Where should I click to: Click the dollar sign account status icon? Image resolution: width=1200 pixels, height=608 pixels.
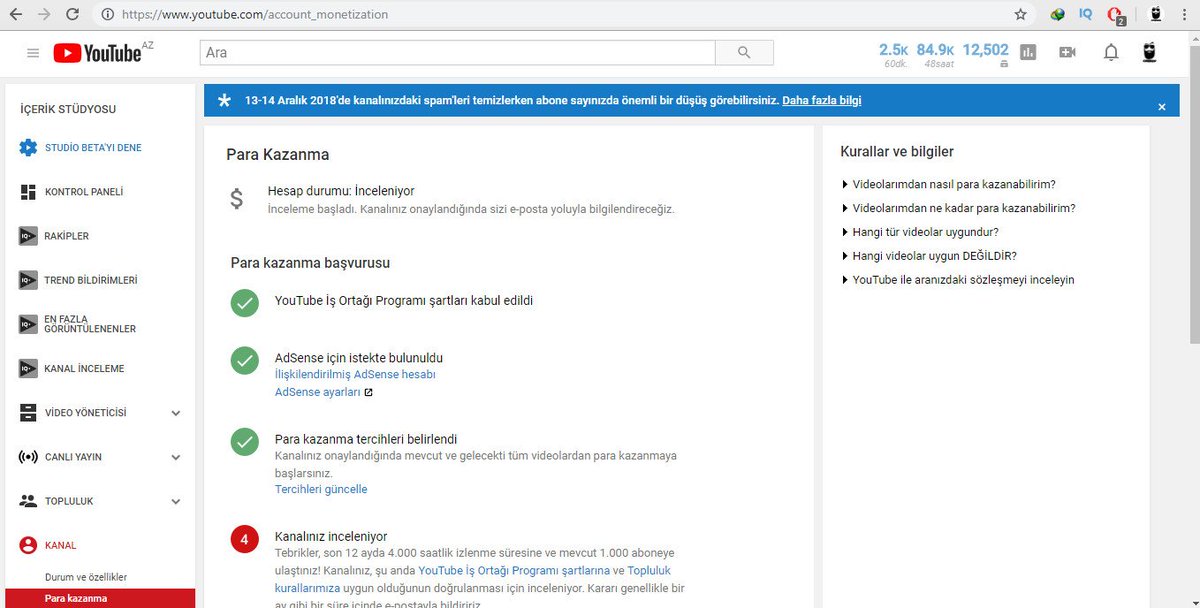(236, 199)
